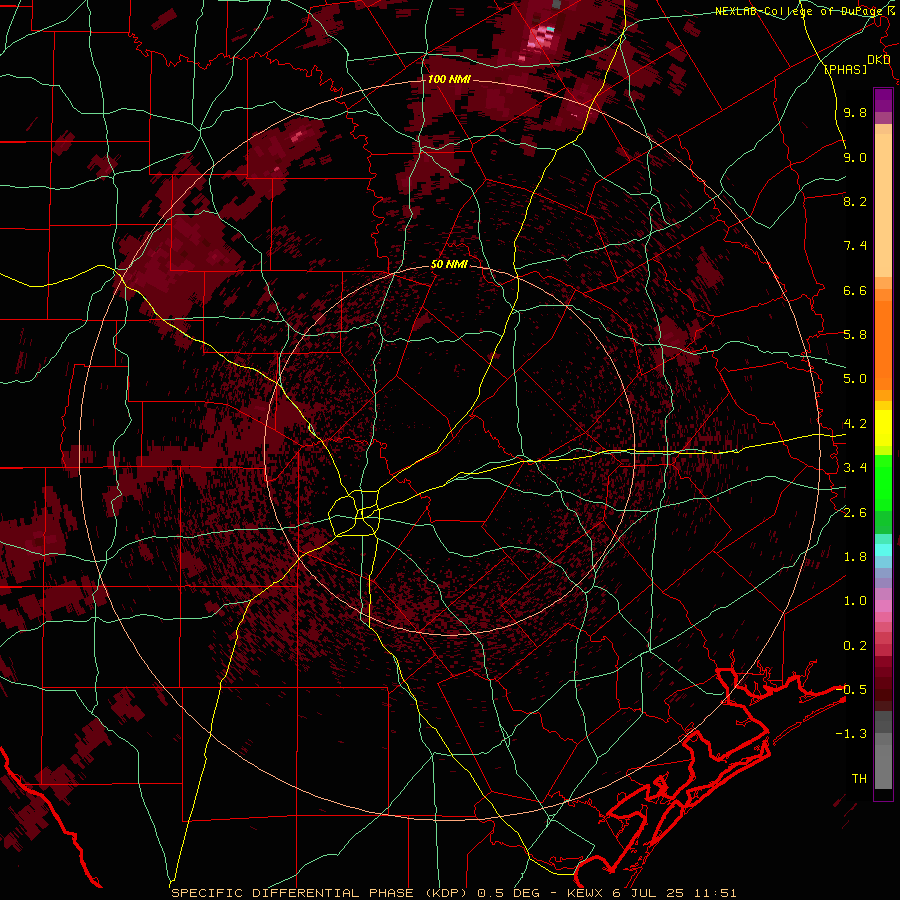Click the 7.4 value on the color scale
Viewport: 900px width, 900px height.
(855, 246)
